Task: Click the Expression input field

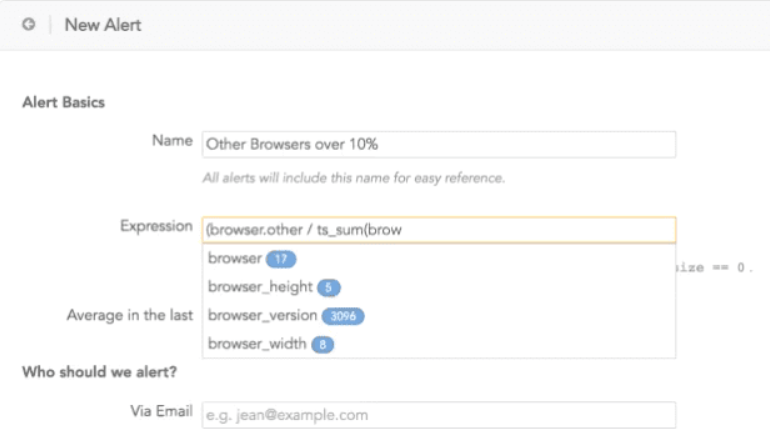Action: [439, 230]
